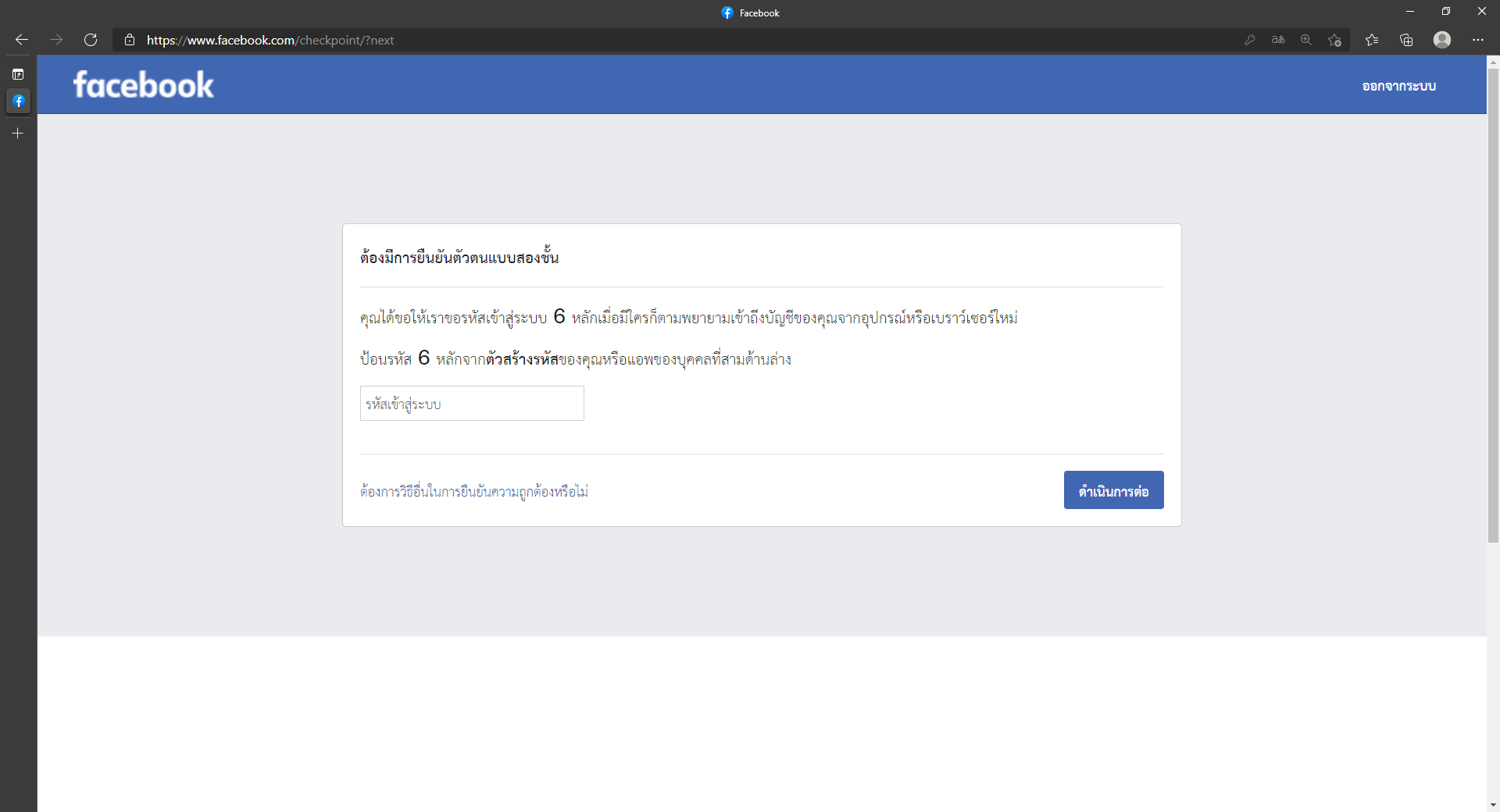Screen dimensions: 1500x812
Task: Open the browser profile avatar
Action: [1442, 40]
